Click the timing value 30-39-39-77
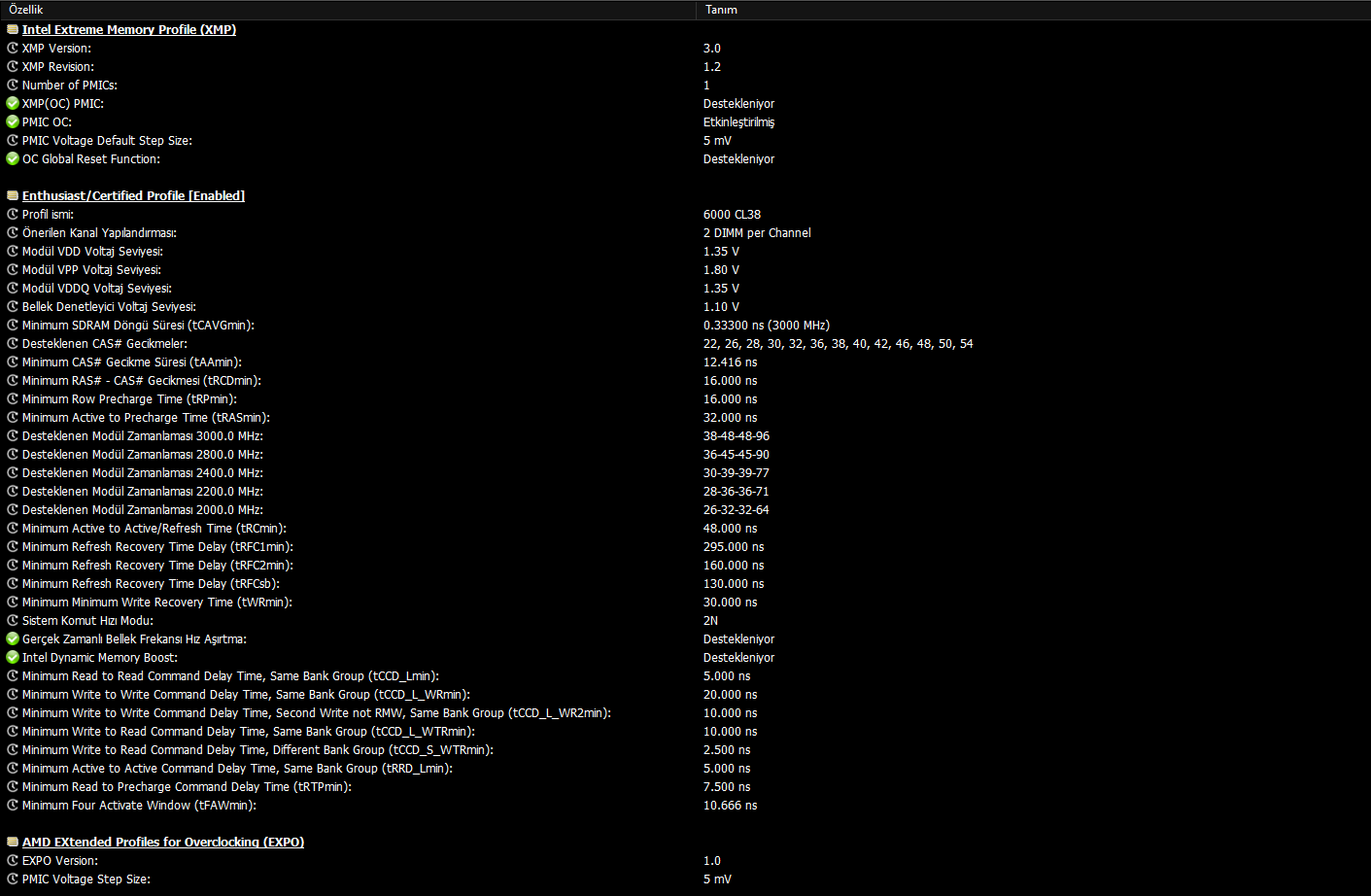The height and width of the screenshot is (896, 1371). pos(737,473)
